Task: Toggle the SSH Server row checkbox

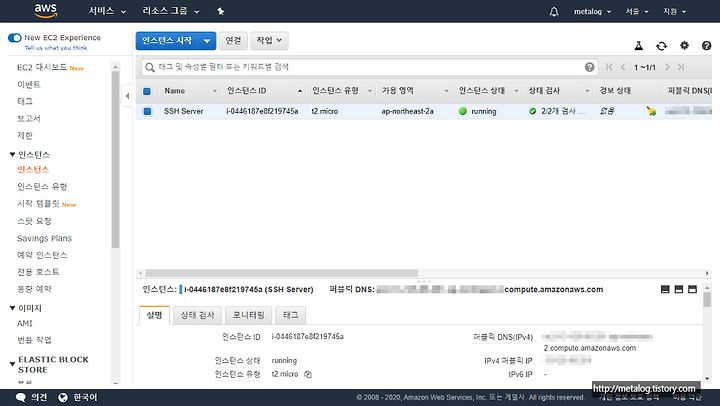Action: click(x=147, y=111)
